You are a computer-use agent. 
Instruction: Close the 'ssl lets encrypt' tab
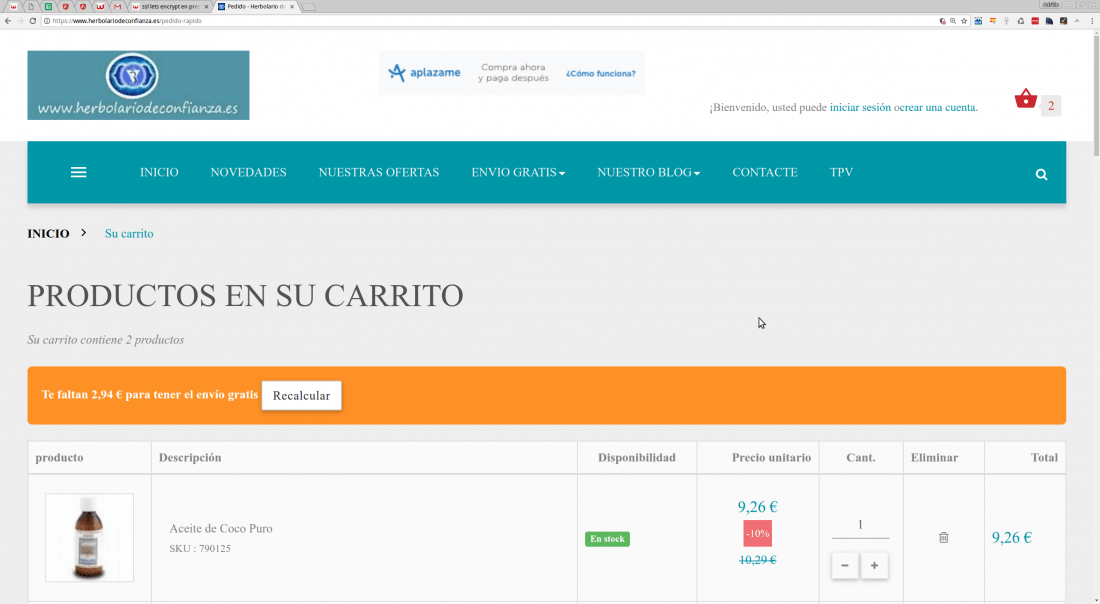pyautogui.click(x=206, y=6)
